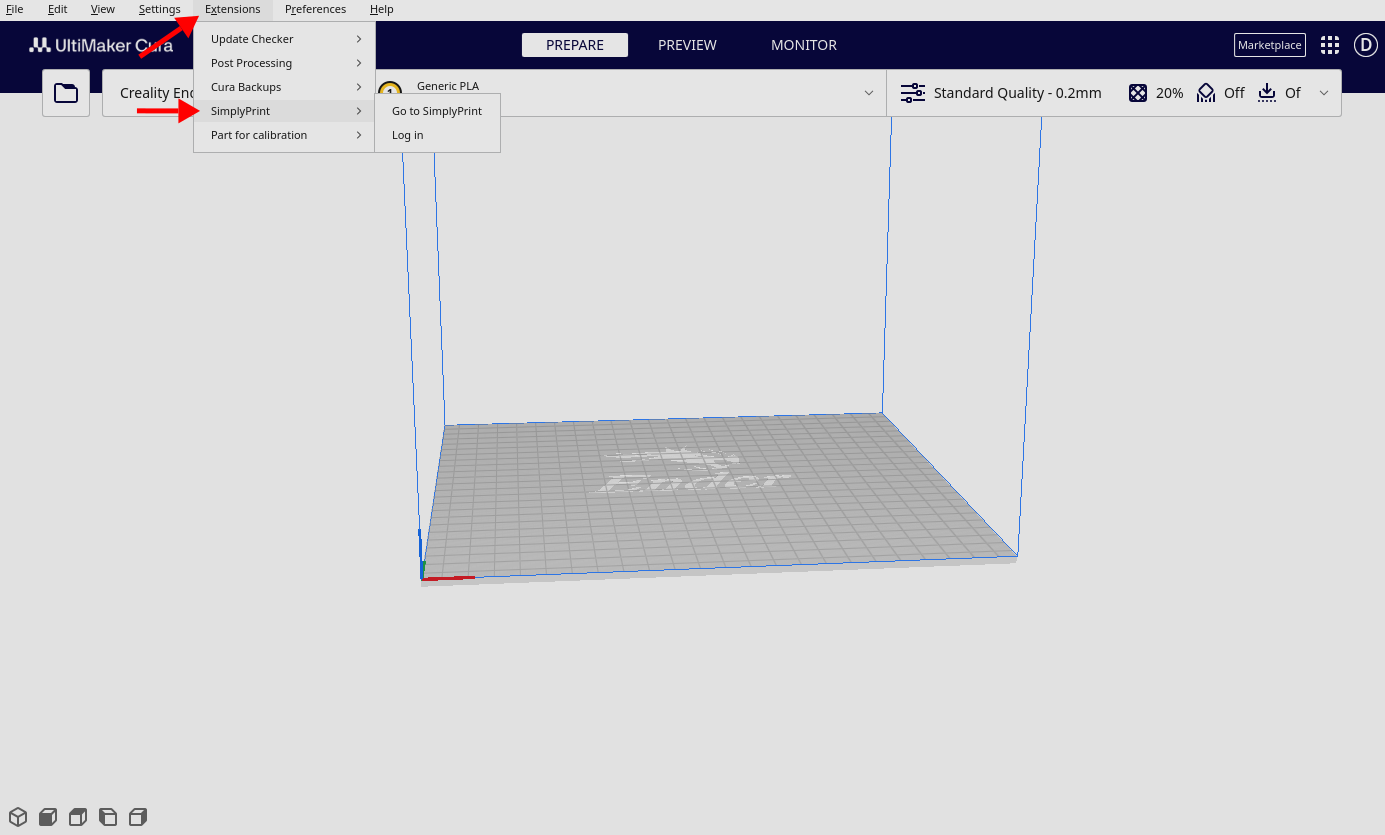Switch to front view cube
The width and height of the screenshot is (1385, 835).
(48, 817)
